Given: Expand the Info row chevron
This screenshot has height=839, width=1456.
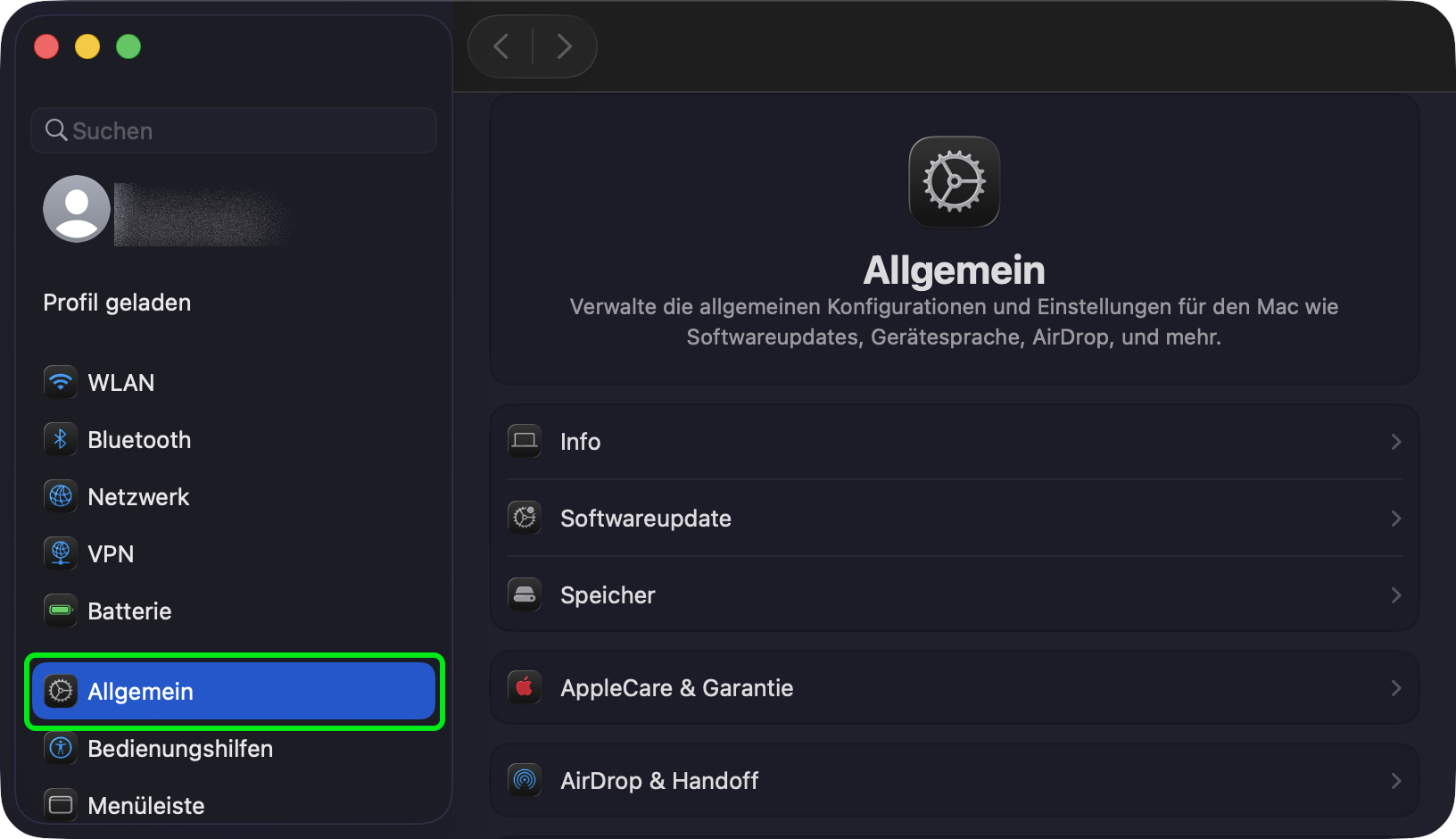Looking at the screenshot, I should point(1395,442).
